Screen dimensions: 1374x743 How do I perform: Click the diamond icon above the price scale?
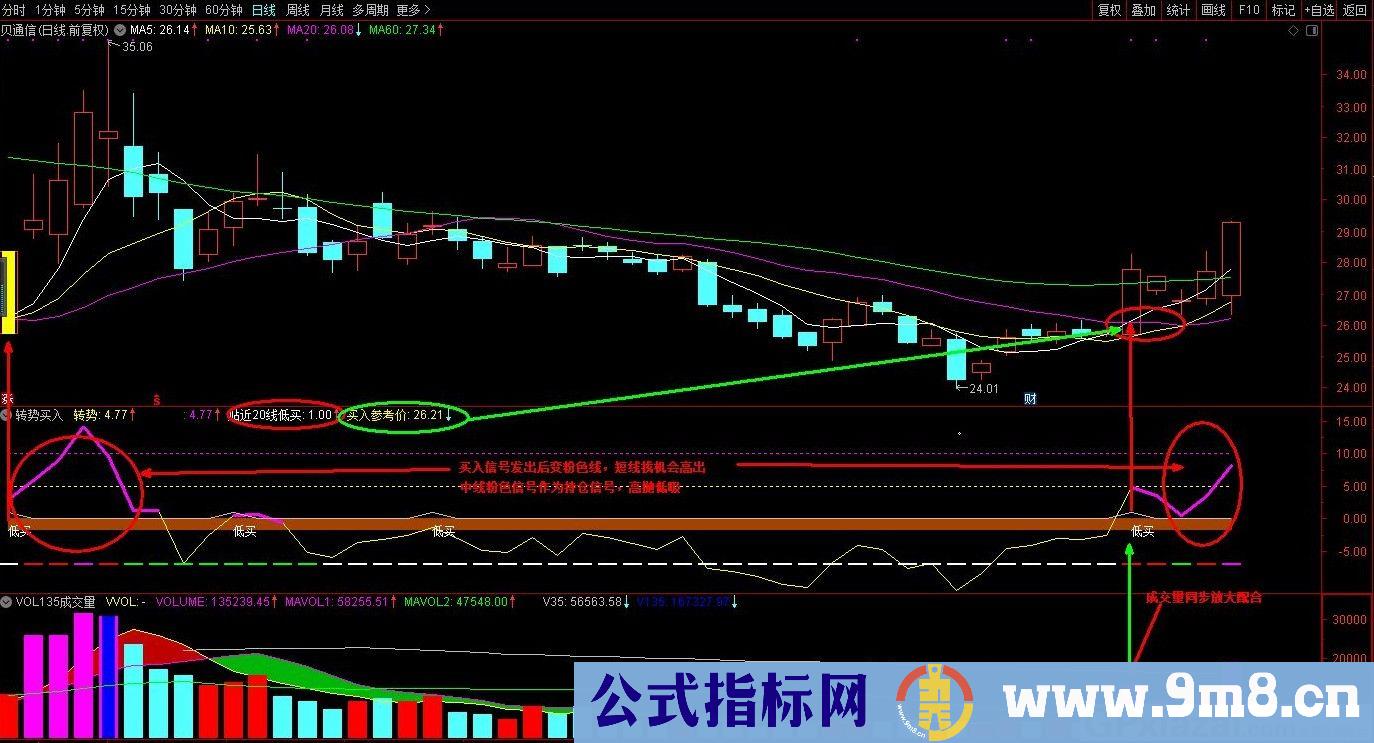[1293, 30]
